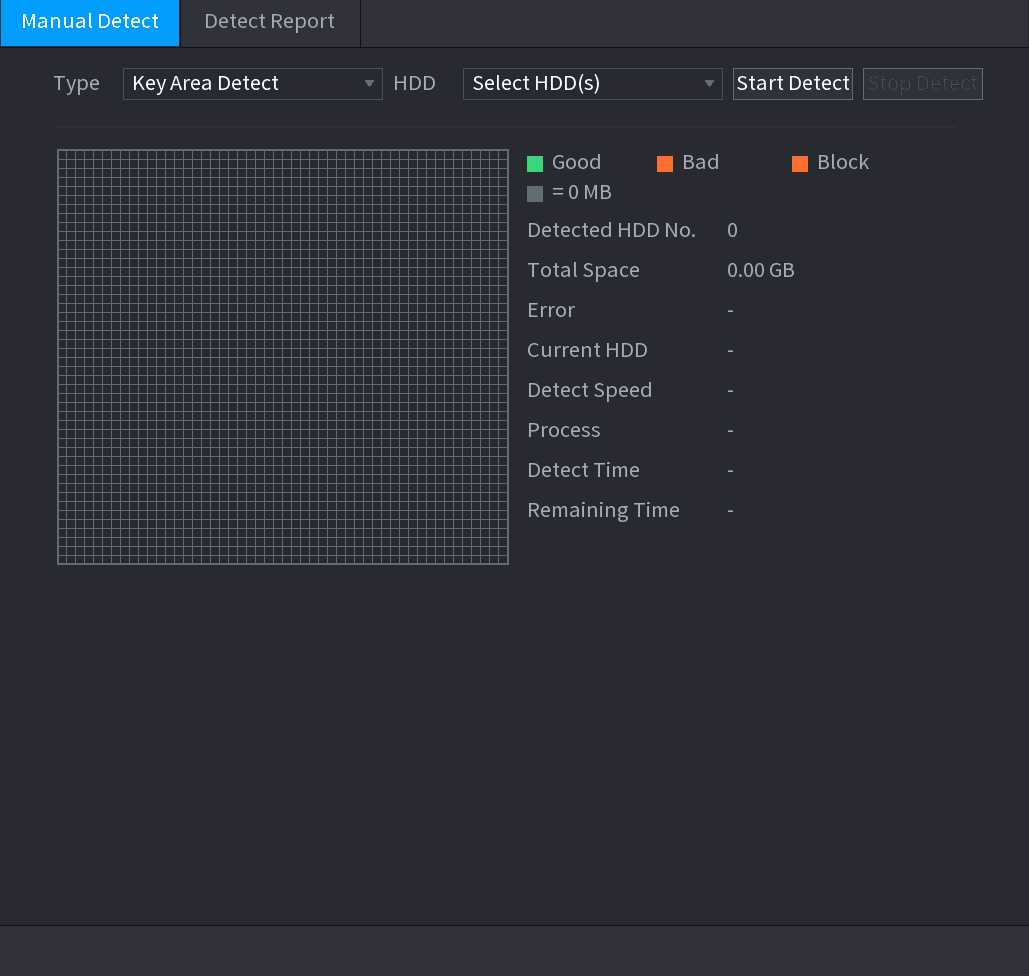Expand the Select HDD(s) dropdown

[593, 84]
